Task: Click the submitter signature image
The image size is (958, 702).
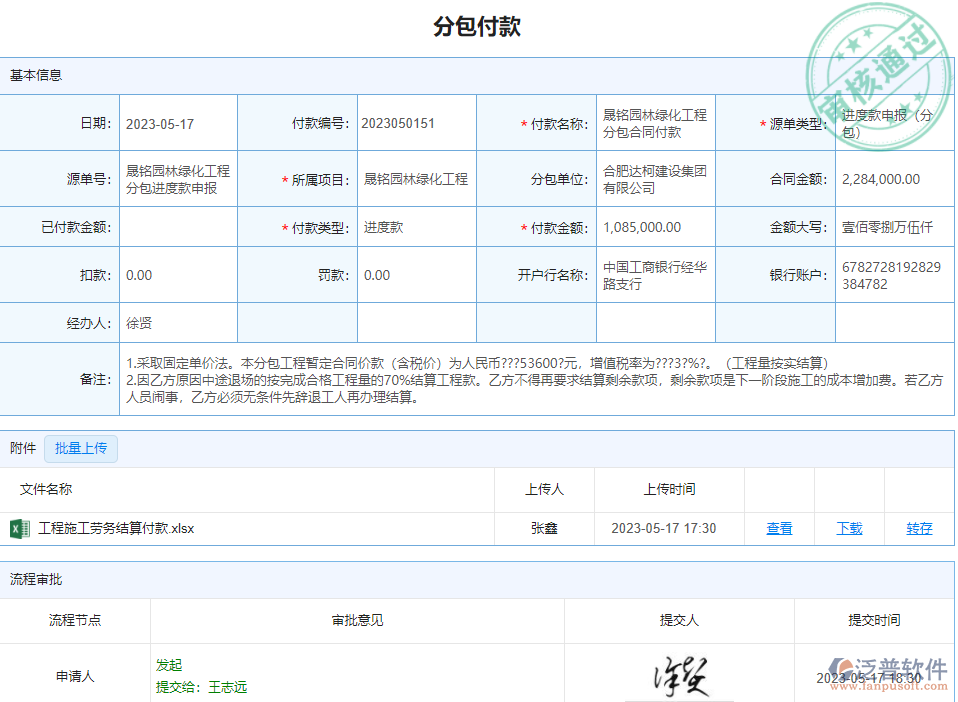Action: point(680,675)
